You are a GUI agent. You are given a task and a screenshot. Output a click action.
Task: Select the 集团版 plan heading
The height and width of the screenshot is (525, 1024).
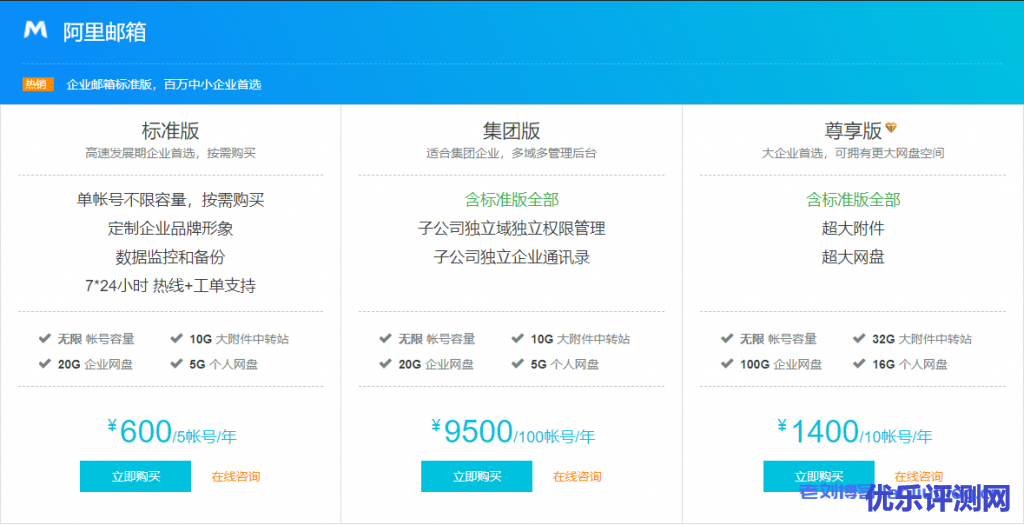tap(512, 131)
